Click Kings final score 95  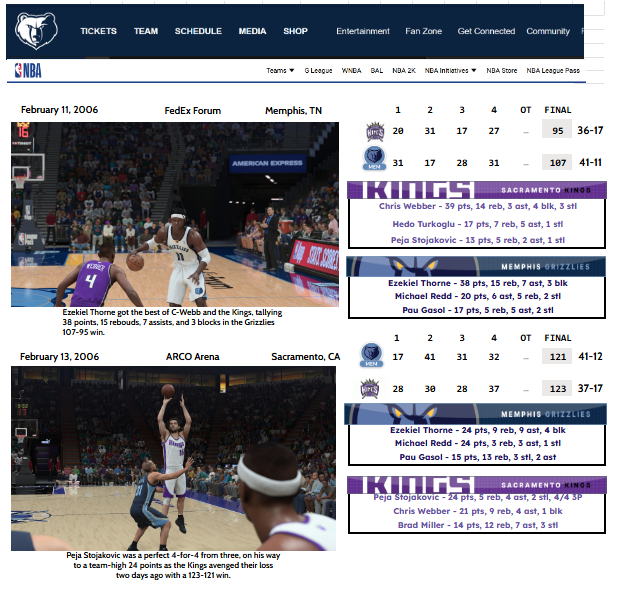point(557,129)
